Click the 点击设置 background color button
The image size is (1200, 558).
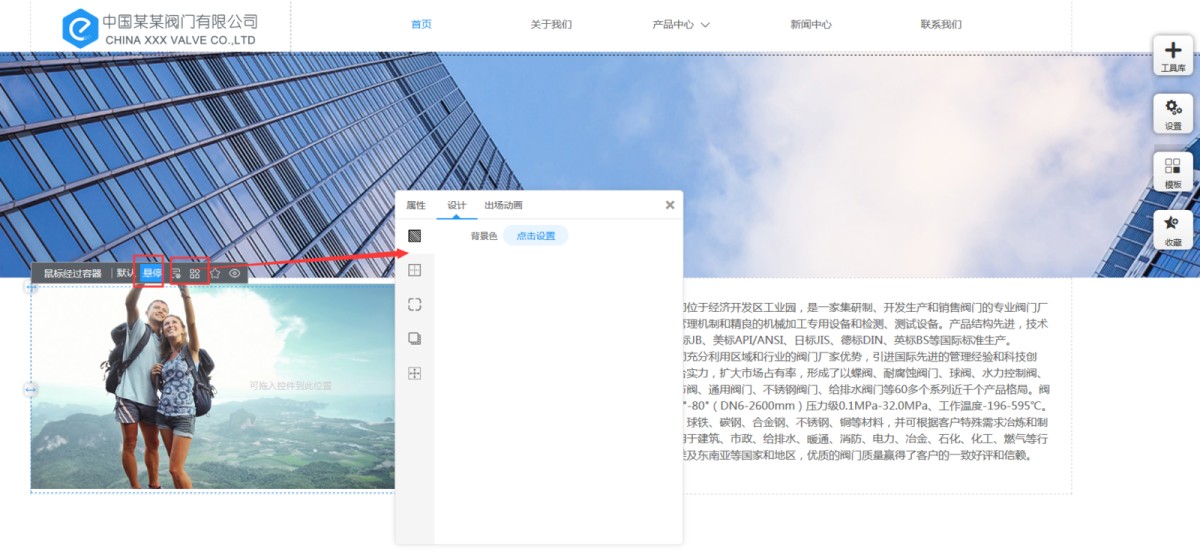click(x=536, y=236)
